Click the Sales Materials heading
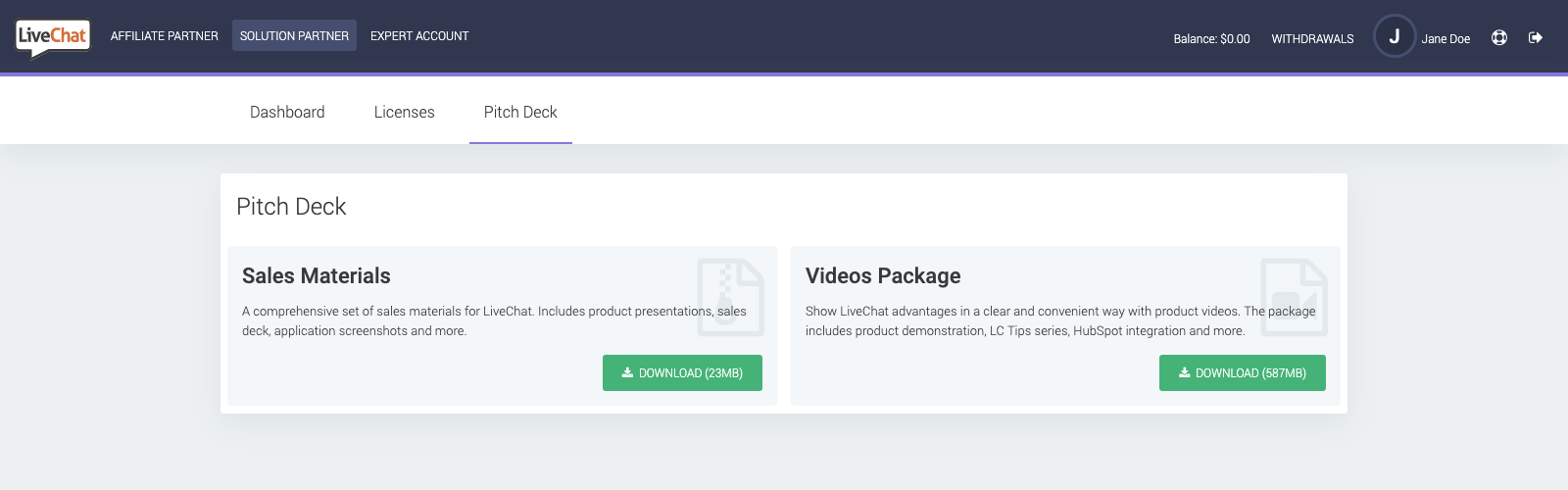Image resolution: width=1568 pixels, height=490 pixels. tap(316, 275)
